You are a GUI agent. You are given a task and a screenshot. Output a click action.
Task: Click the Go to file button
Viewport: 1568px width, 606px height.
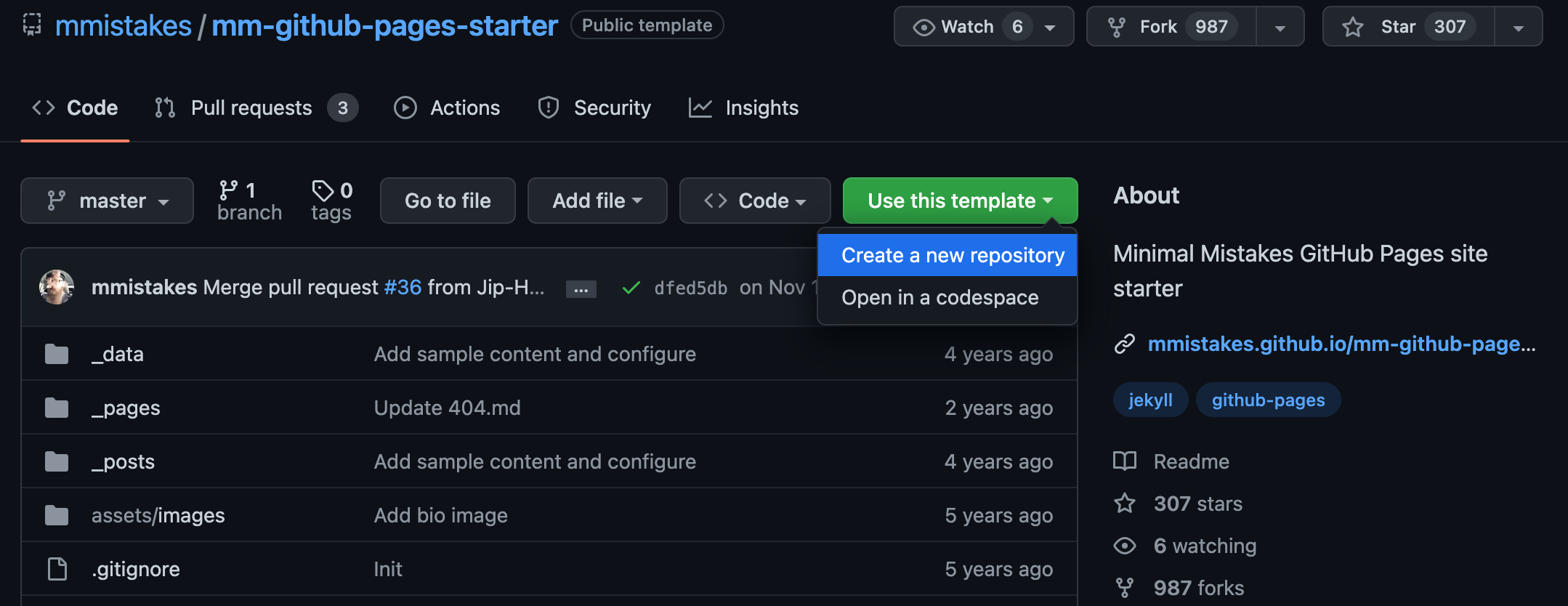pos(448,201)
